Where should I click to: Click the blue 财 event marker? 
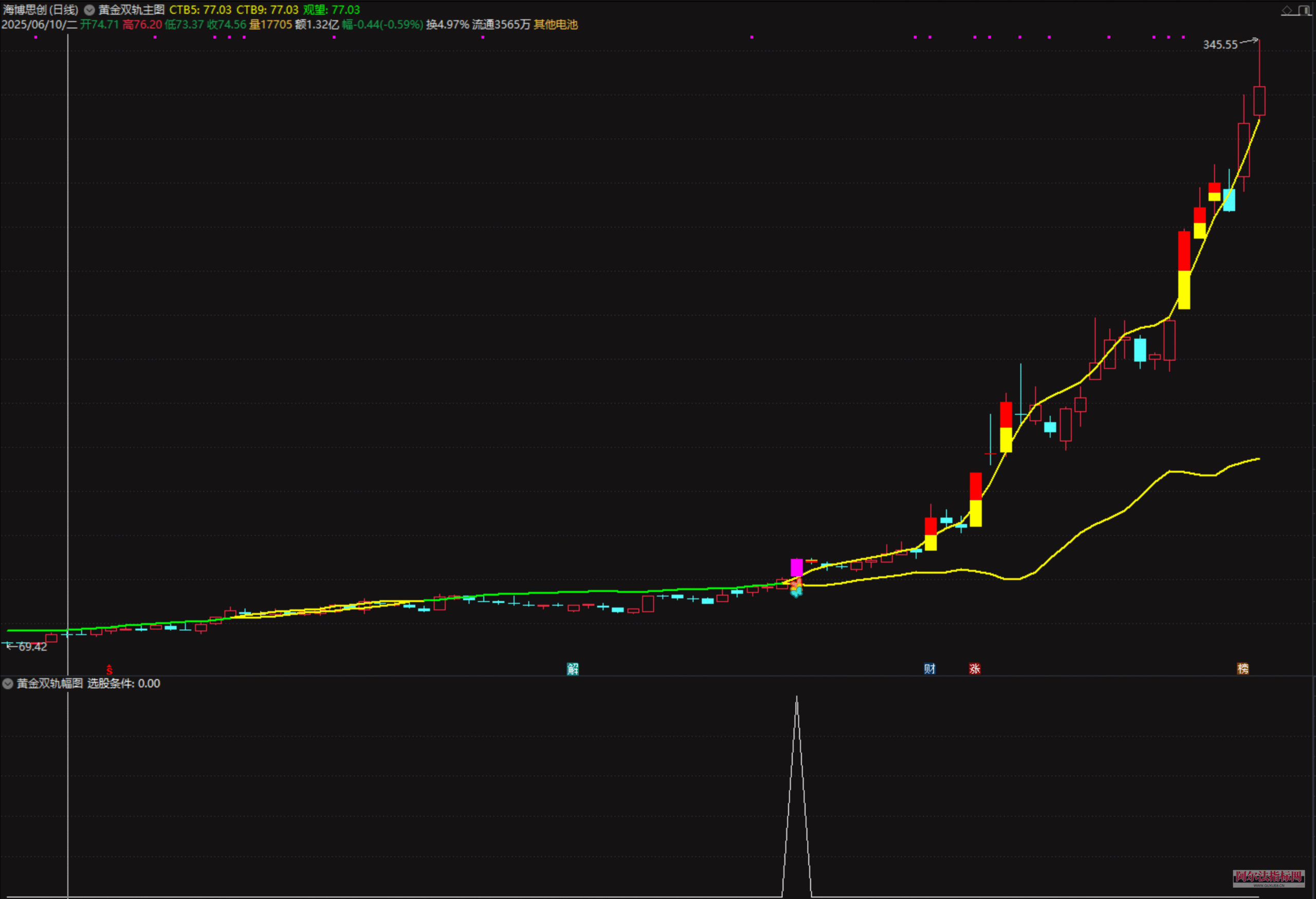(x=929, y=669)
